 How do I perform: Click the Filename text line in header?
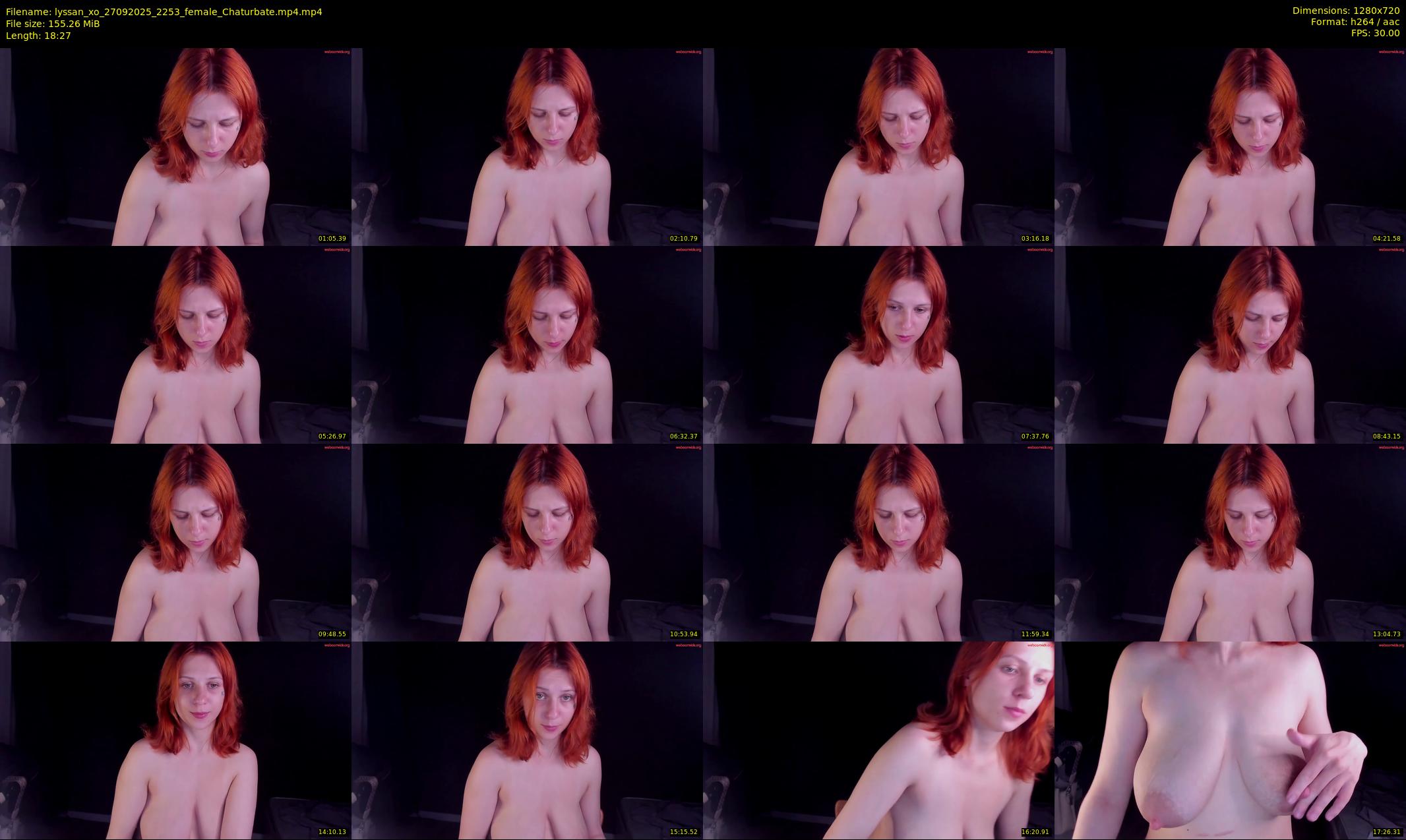point(164,12)
